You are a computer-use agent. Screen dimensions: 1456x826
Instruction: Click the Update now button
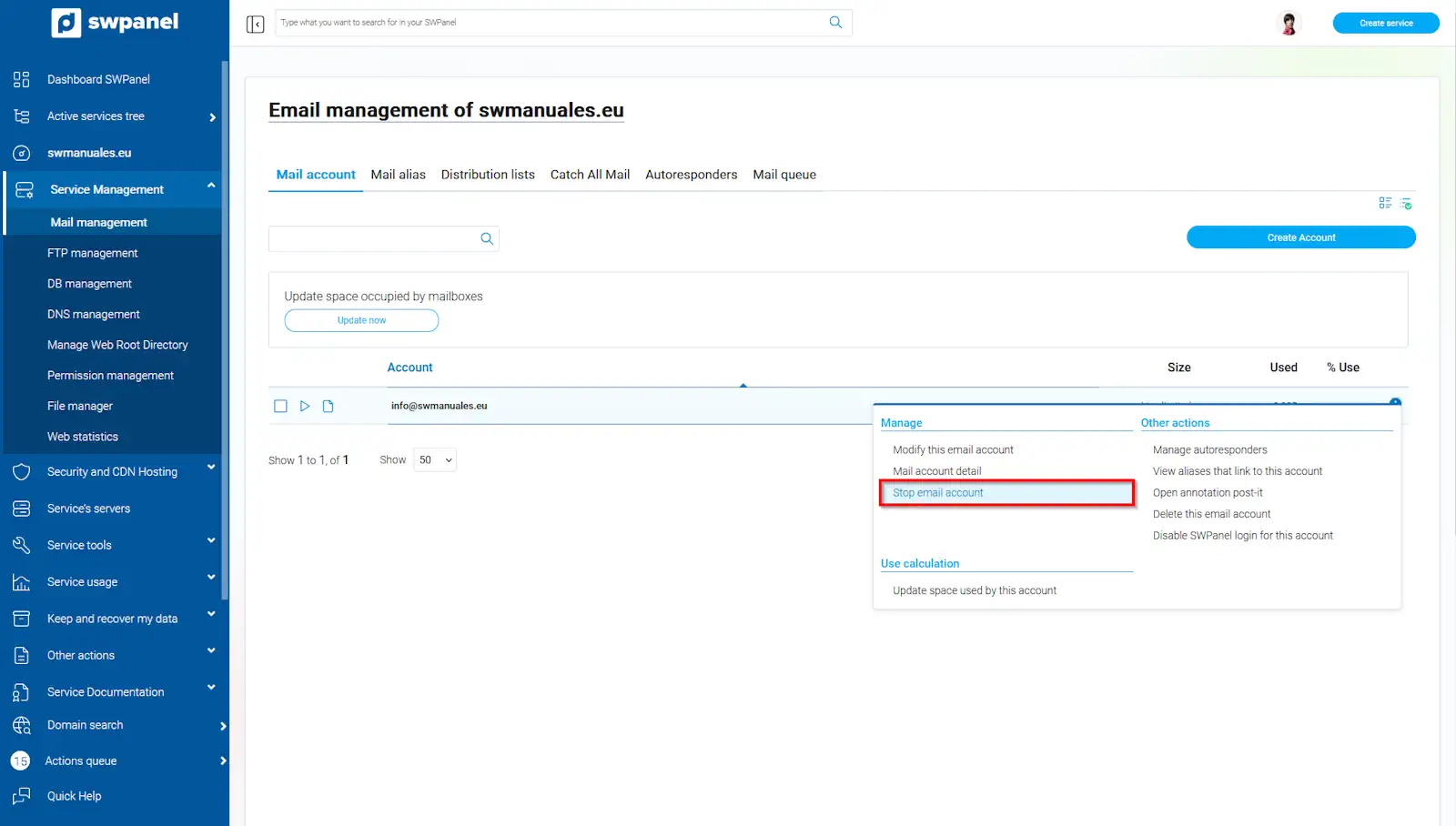coord(361,321)
